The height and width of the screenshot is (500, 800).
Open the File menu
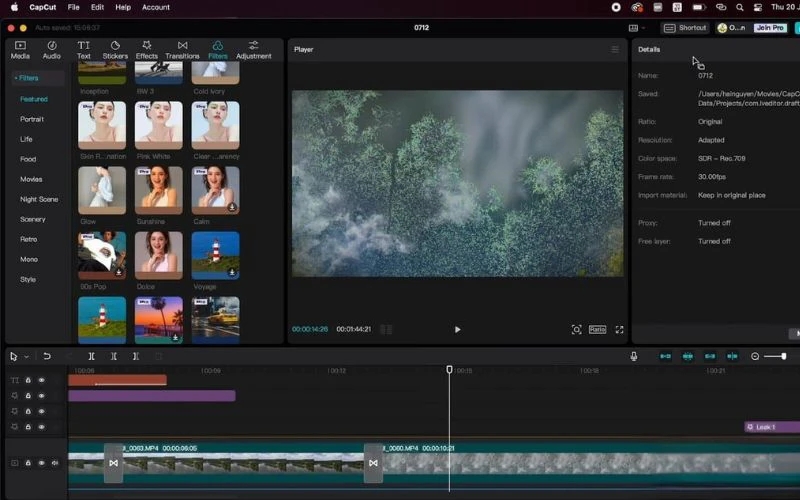click(73, 7)
